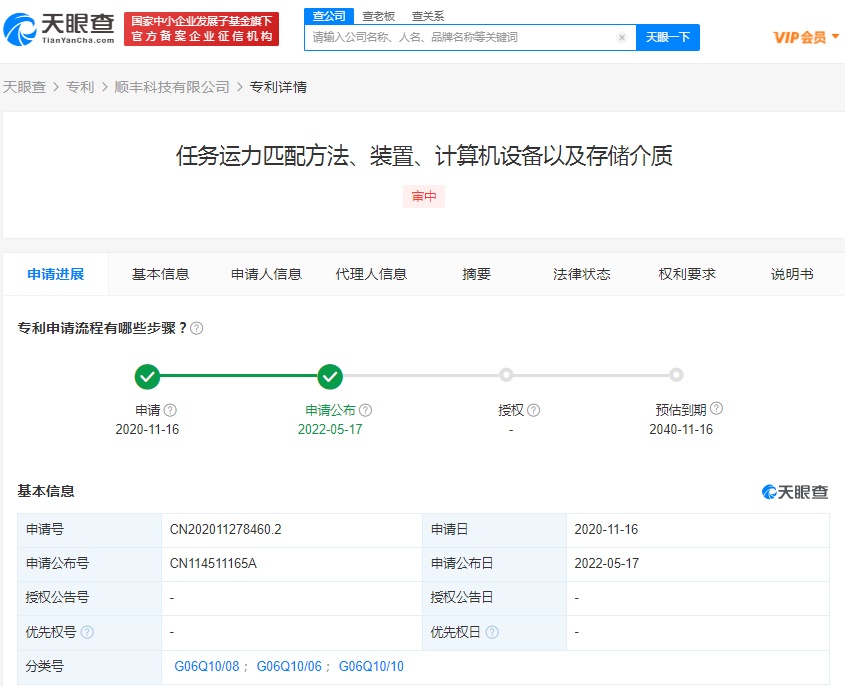Click the 申请号 label cell
Screen dimensions: 845x687
tap(89, 530)
